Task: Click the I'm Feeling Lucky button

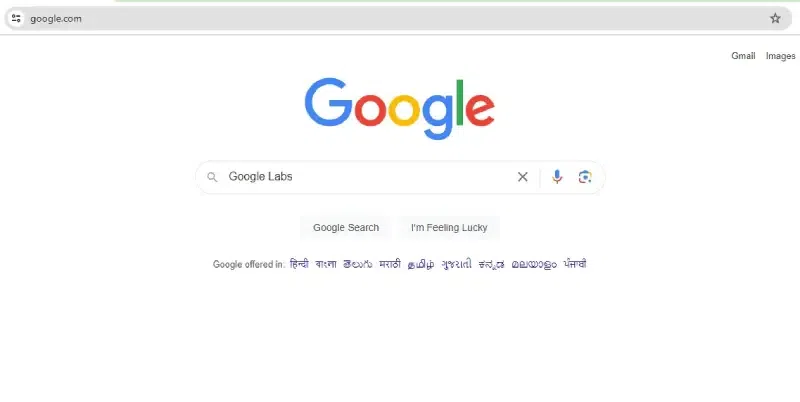Action: pyautogui.click(x=449, y=228)
